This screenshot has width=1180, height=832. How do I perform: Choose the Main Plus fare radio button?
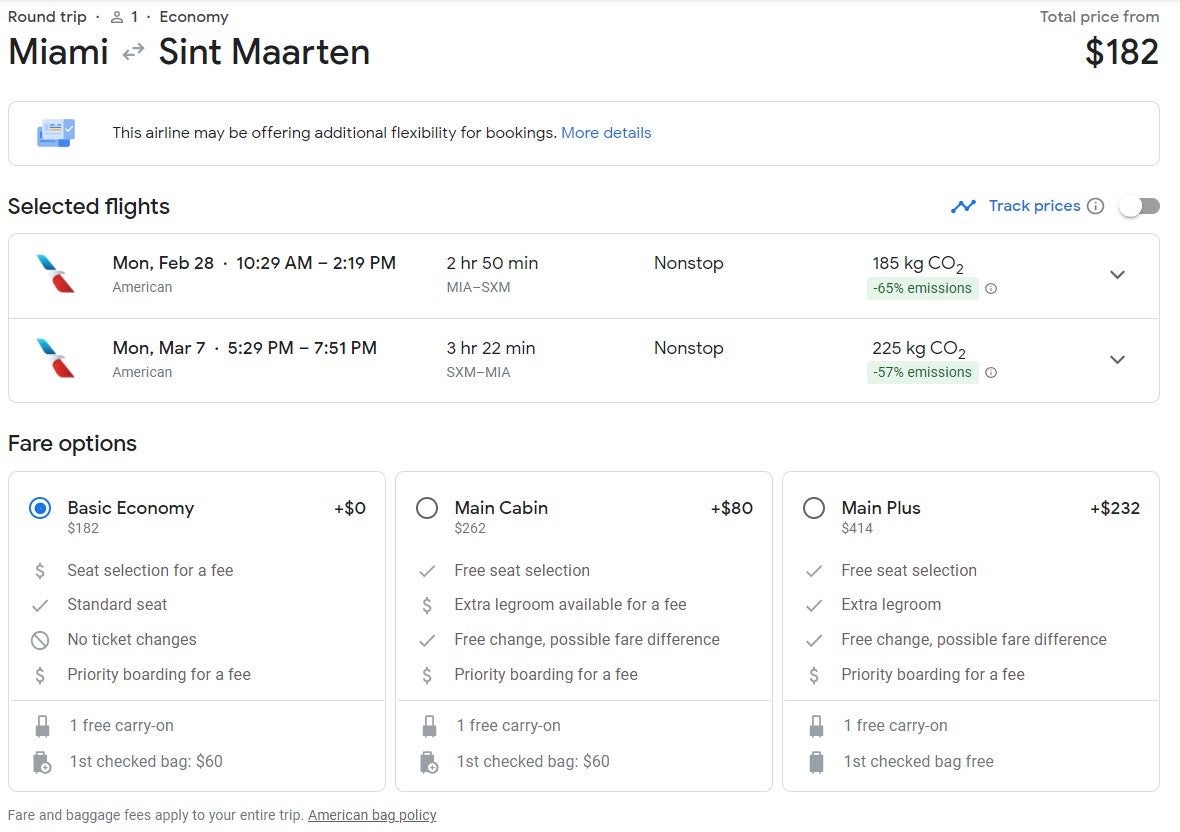pyautogui.click(x=814, y=508)
